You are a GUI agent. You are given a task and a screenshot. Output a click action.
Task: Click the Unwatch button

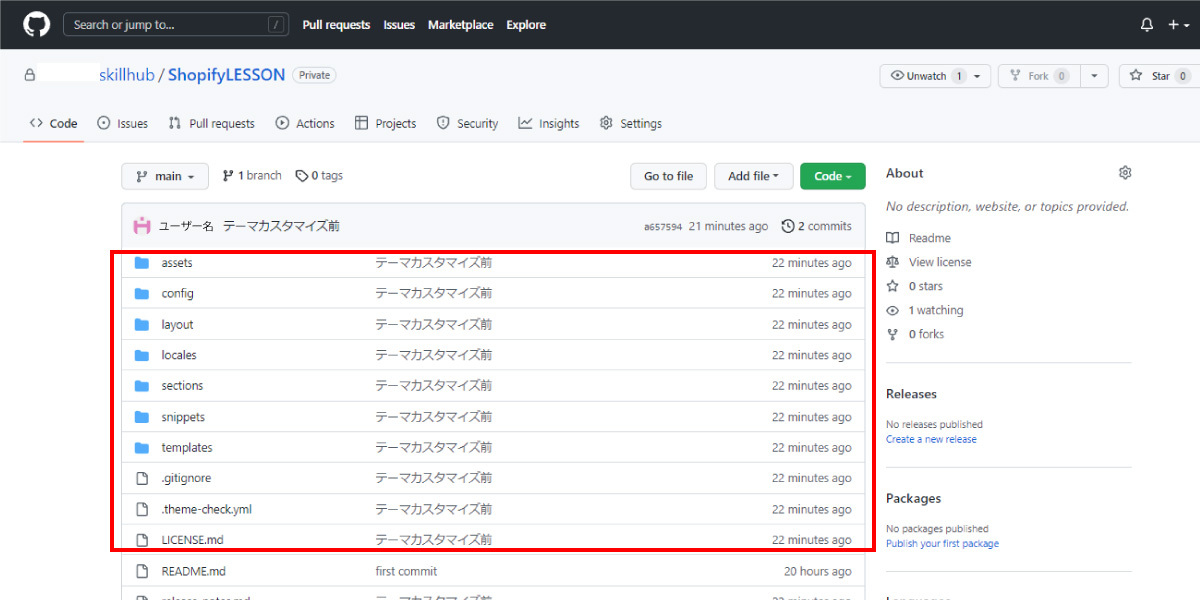tap(927, 76)
